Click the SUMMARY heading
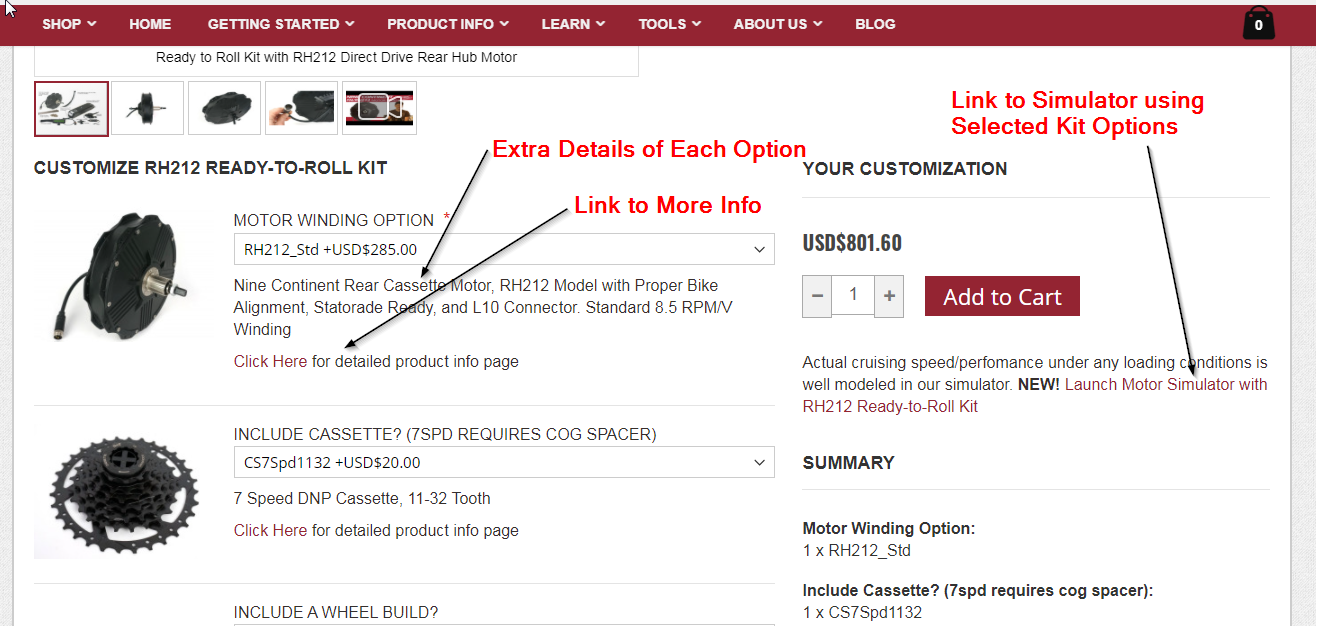1322x629 pixels. click(x=848, y=463)
